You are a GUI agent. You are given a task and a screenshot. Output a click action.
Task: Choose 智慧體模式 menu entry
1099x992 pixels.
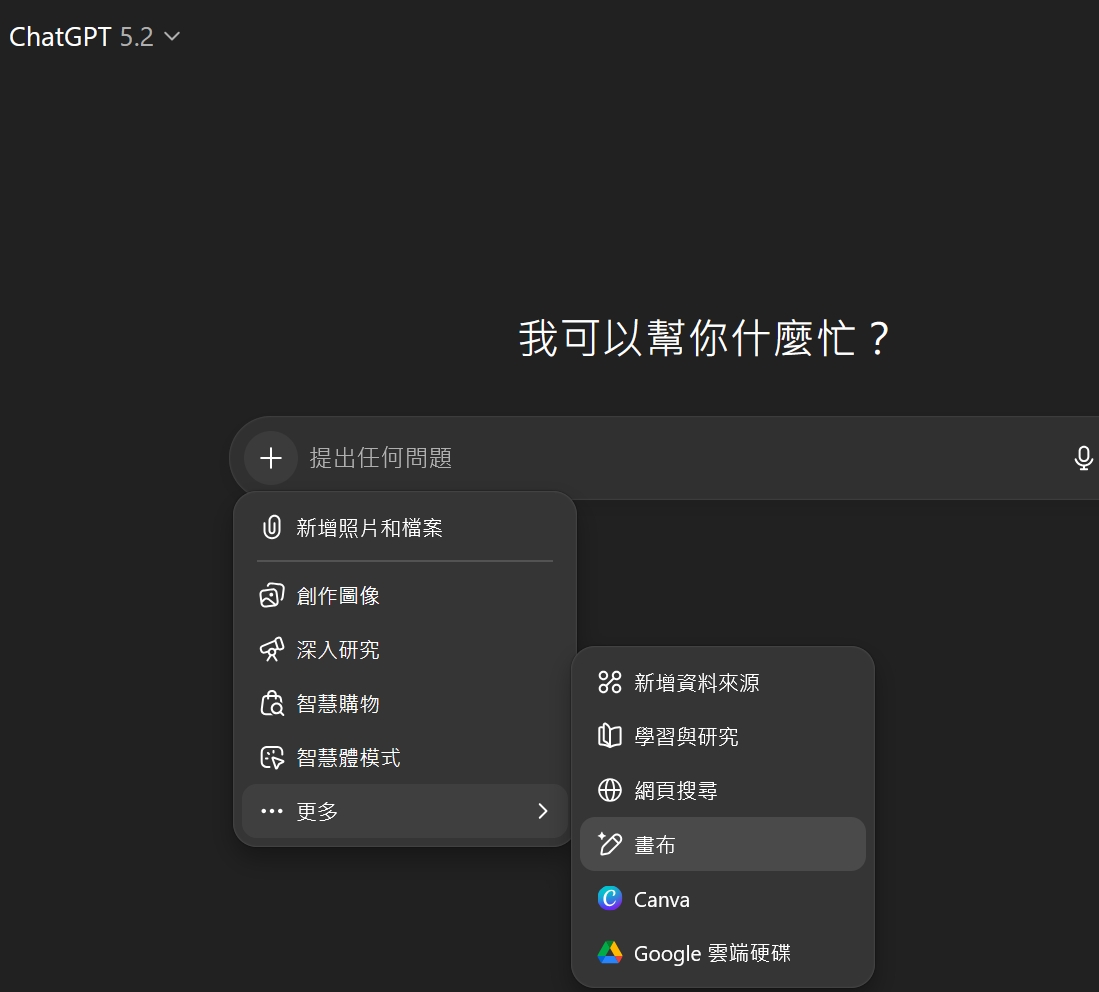coord(348,758)
